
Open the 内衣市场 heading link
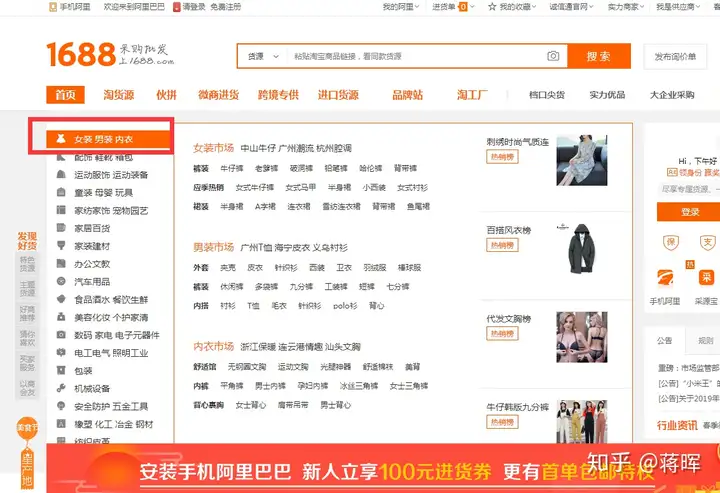point(214,346)
